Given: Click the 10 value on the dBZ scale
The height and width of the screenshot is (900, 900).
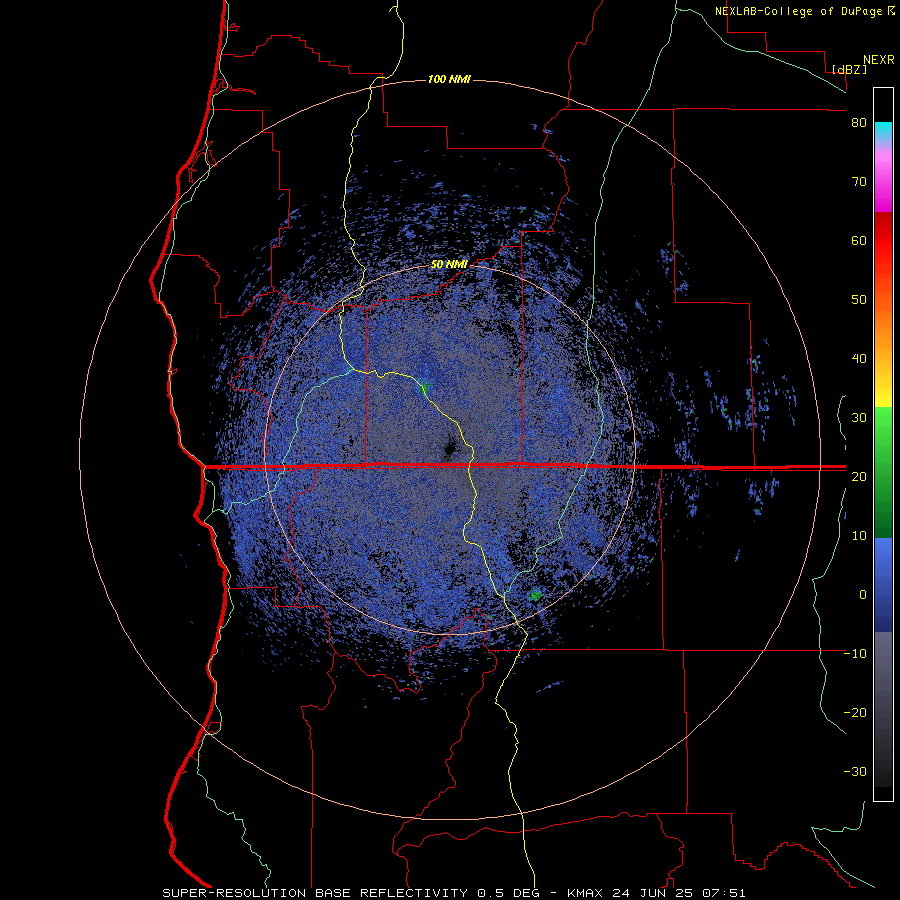Looking at the screenshot, I should click(x=859, y=536).
